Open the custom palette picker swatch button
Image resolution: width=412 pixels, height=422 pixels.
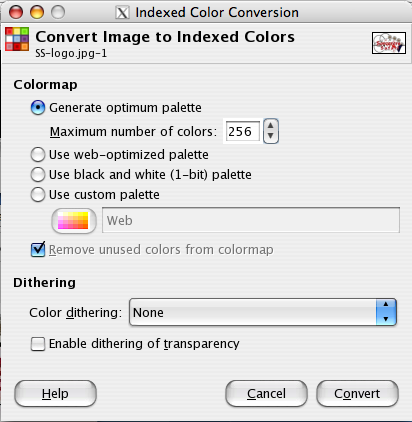(74, 221)
